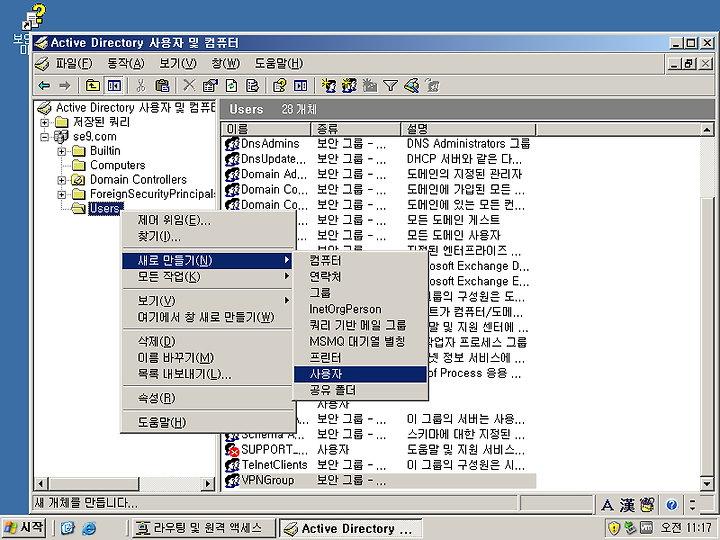The height and width of the screenshot is (540, 720).
Task: Choose 찾기(I)... from context menu
Action: 207,237
